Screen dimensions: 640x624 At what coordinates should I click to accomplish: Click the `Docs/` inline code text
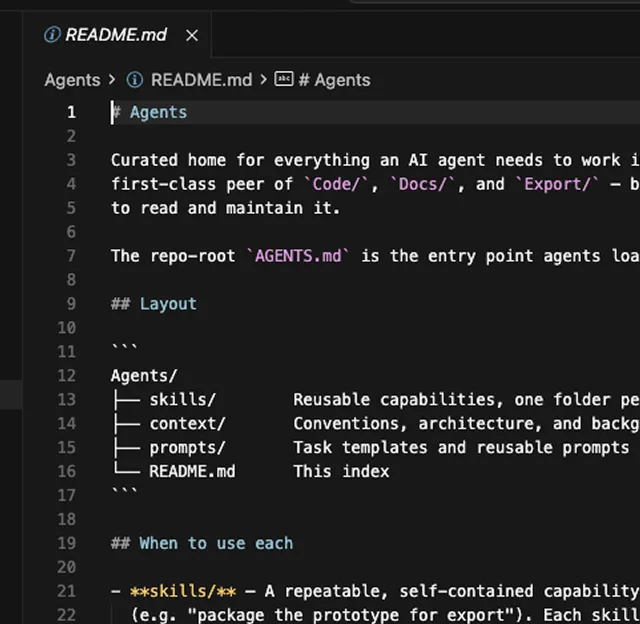tap(423, 184)
